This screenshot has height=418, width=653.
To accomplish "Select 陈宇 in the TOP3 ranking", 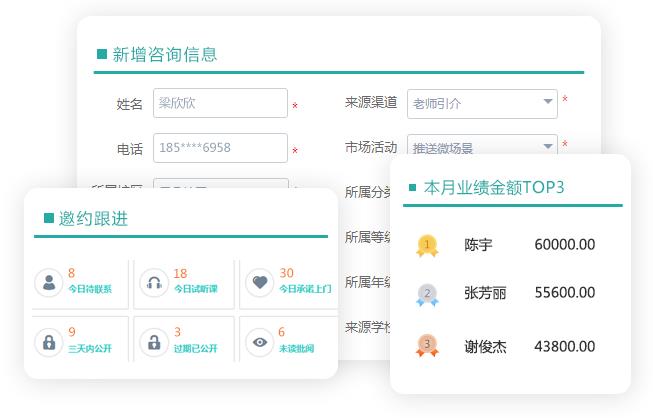I will coord(478,245).
